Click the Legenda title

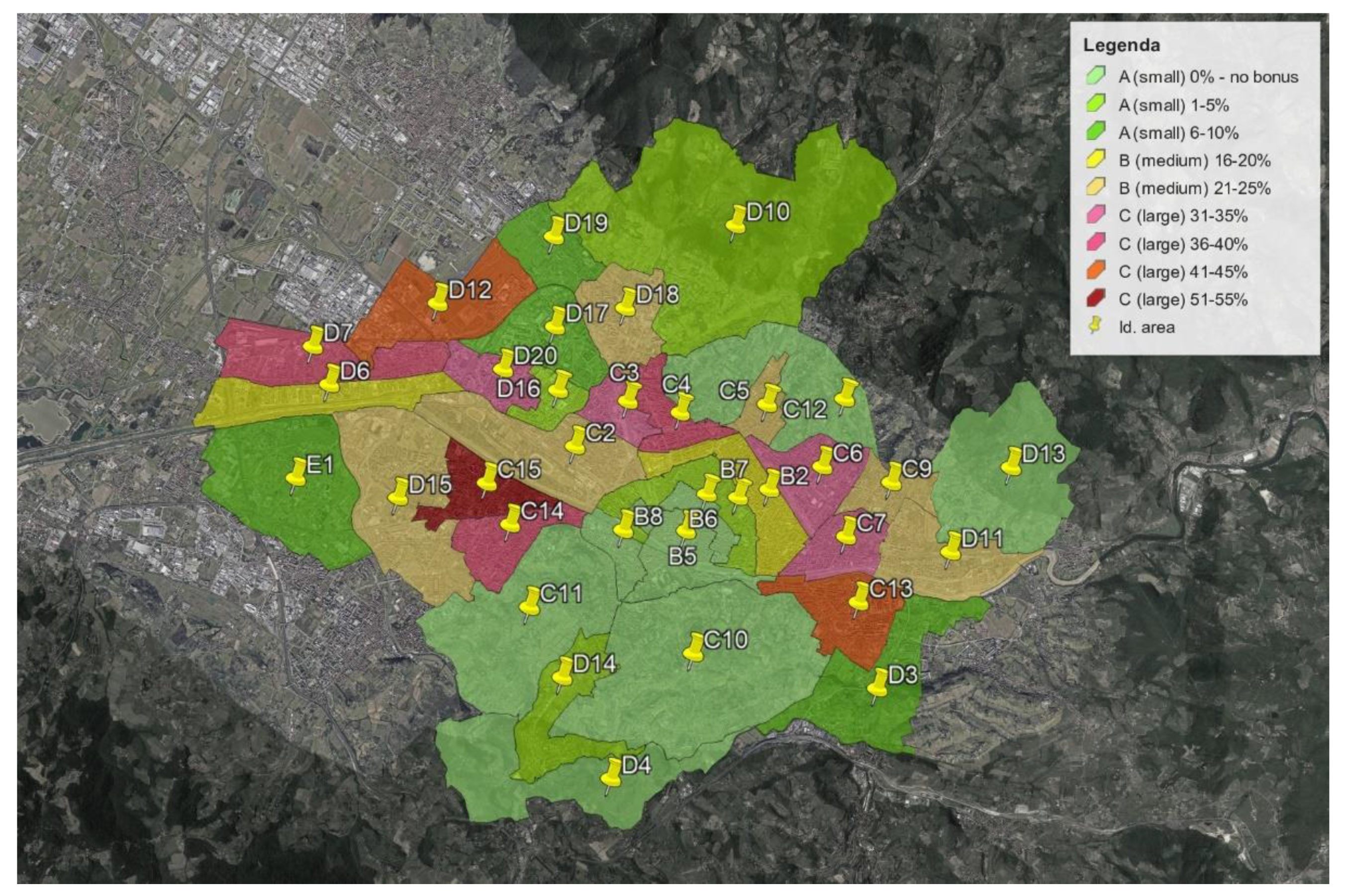coord(1121,46)
